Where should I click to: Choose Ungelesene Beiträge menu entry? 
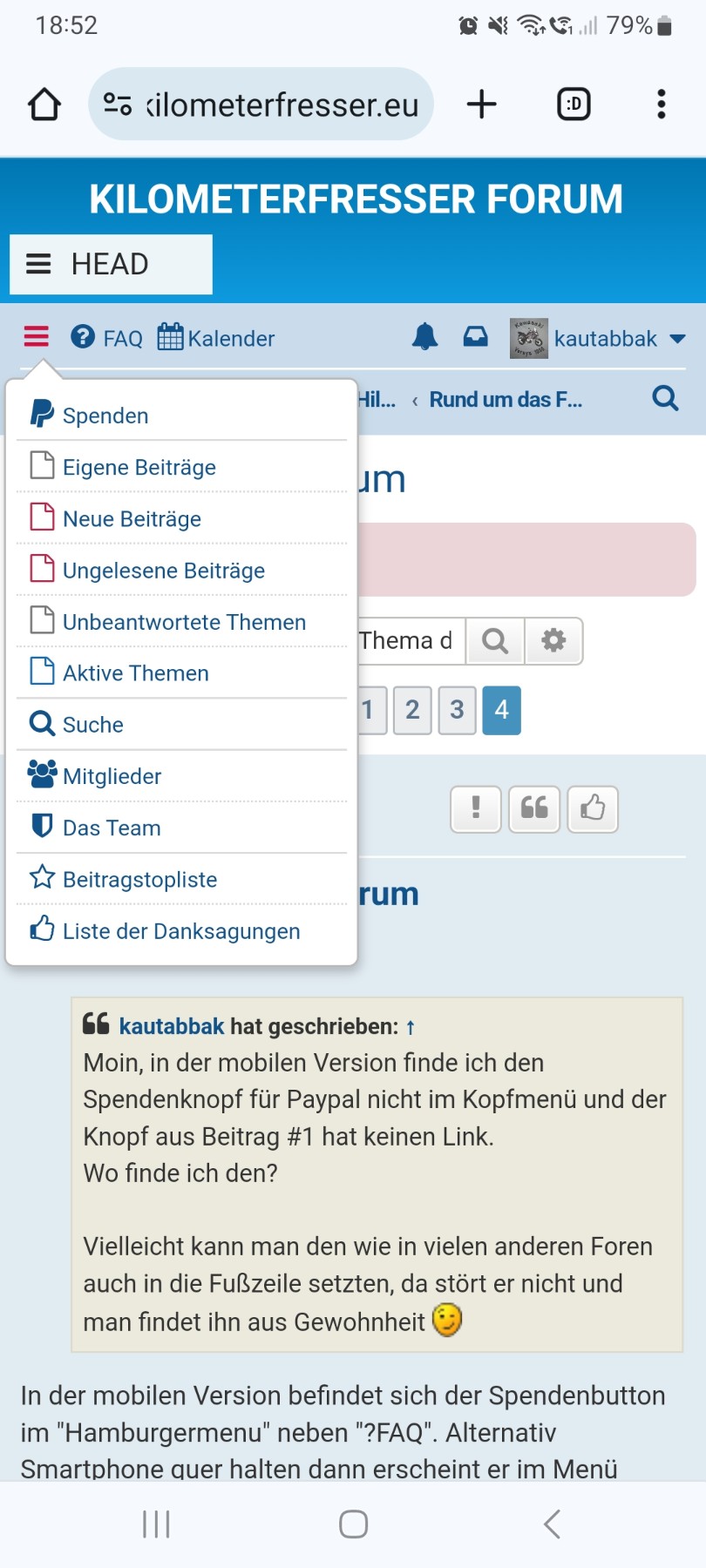pos(163,571)
